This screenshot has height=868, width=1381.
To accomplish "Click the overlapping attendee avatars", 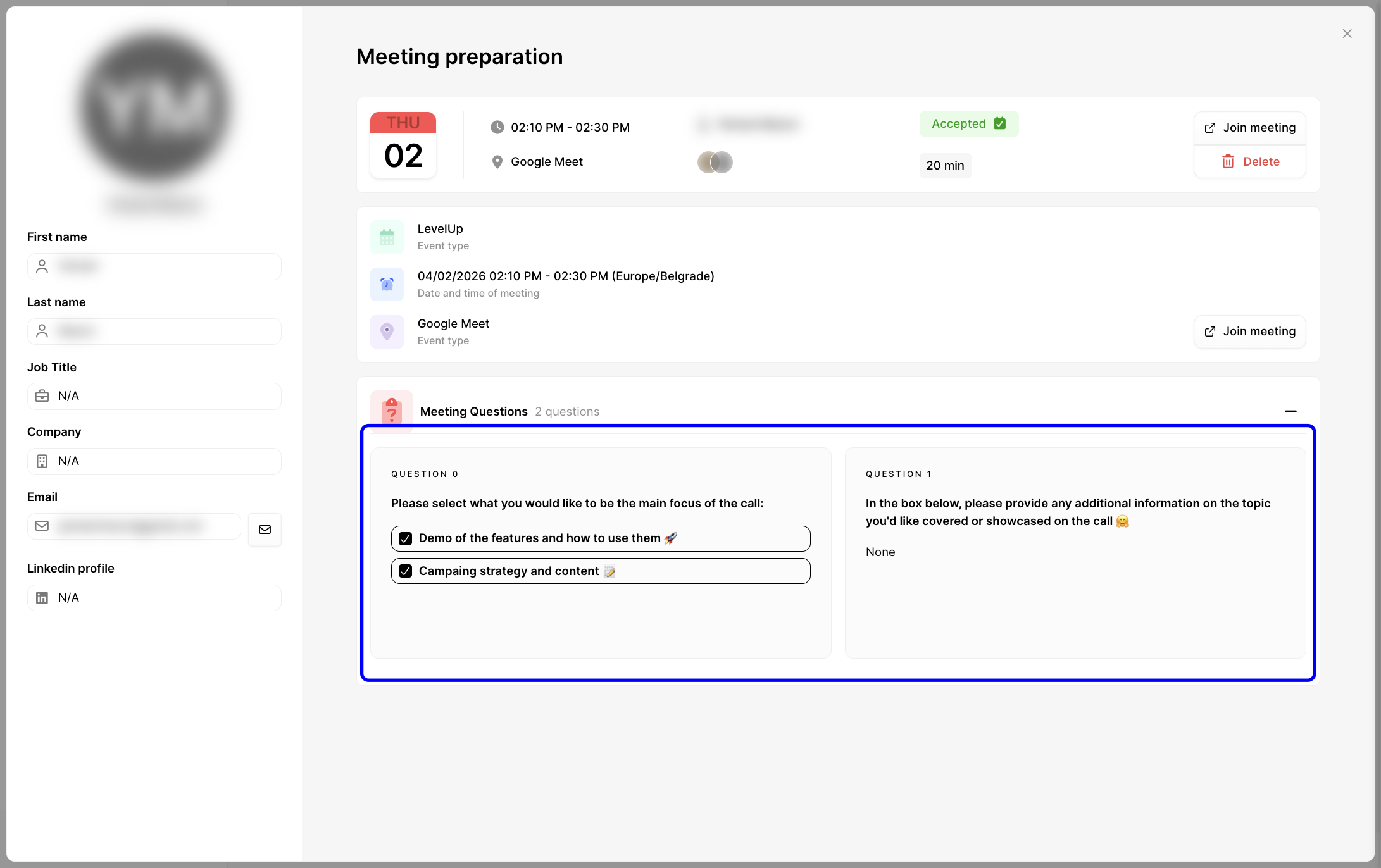I will (714, 162).
